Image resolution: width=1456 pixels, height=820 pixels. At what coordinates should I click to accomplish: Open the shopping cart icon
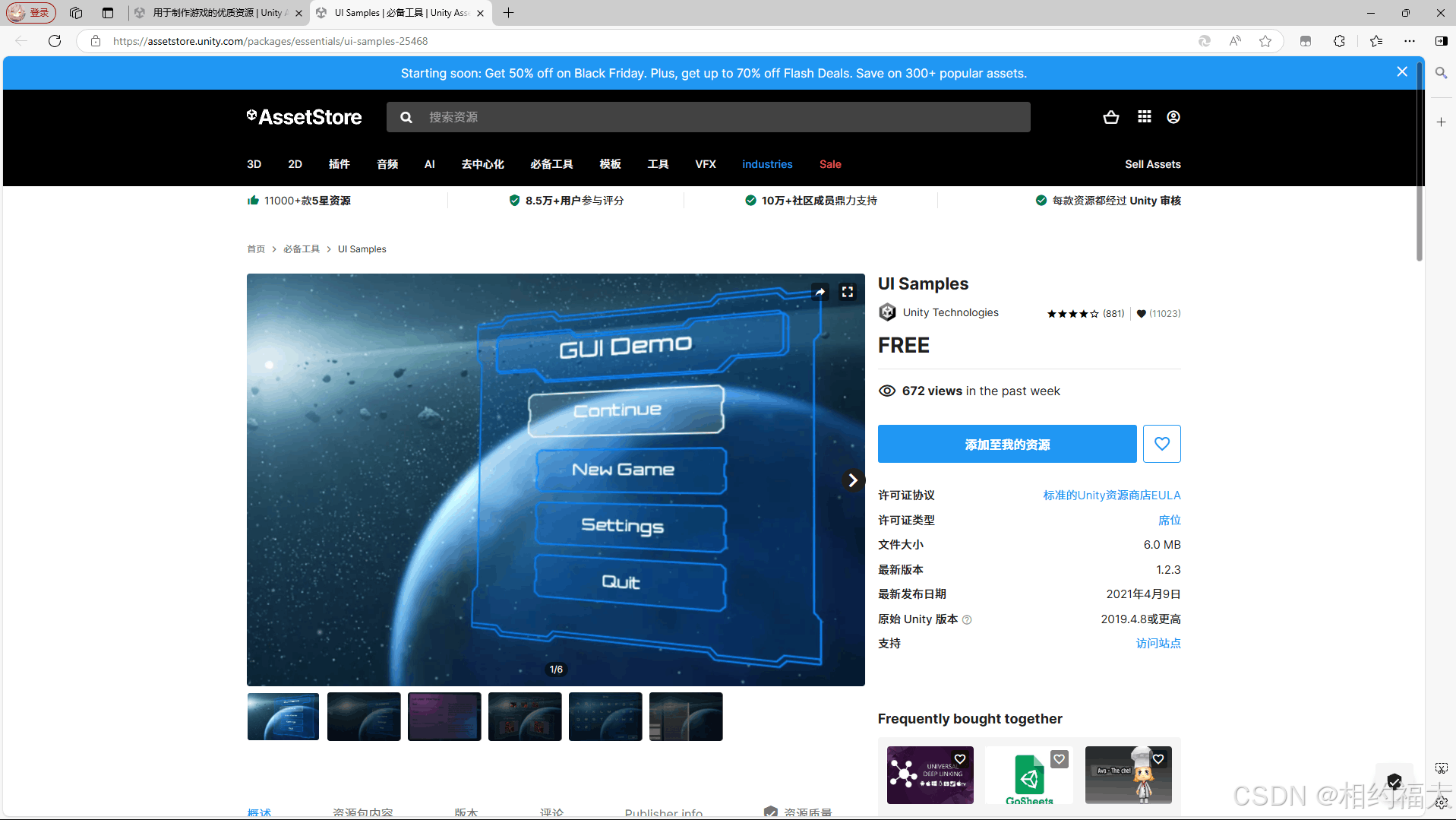click(1110, 117)
